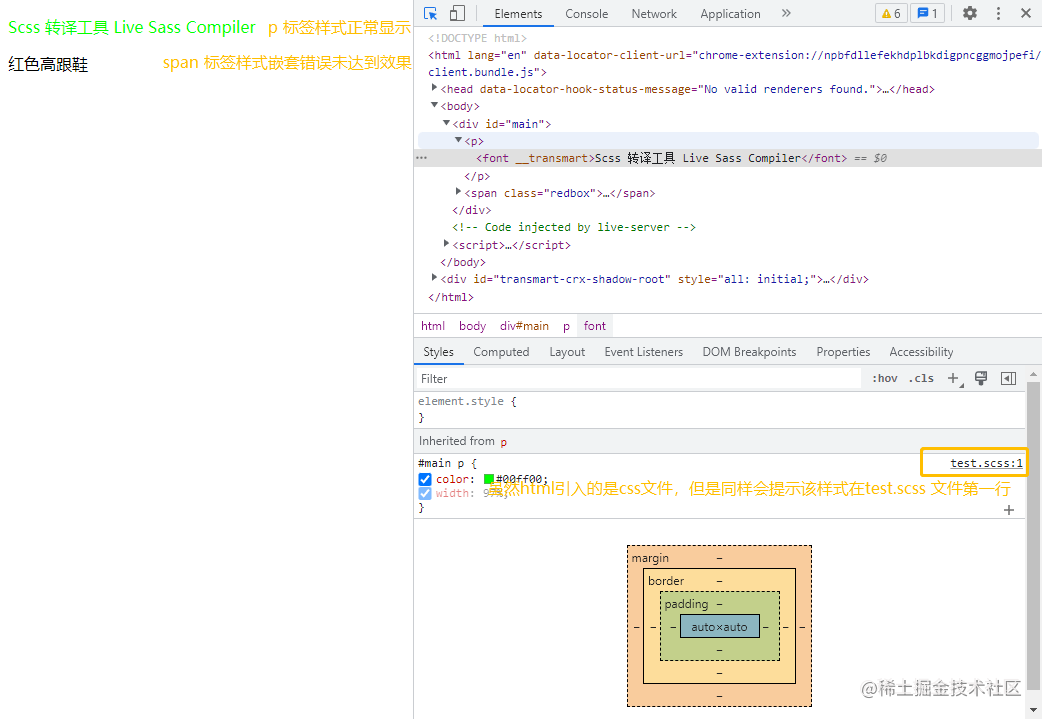Collapse the p element node

click(x=459, y=140)
